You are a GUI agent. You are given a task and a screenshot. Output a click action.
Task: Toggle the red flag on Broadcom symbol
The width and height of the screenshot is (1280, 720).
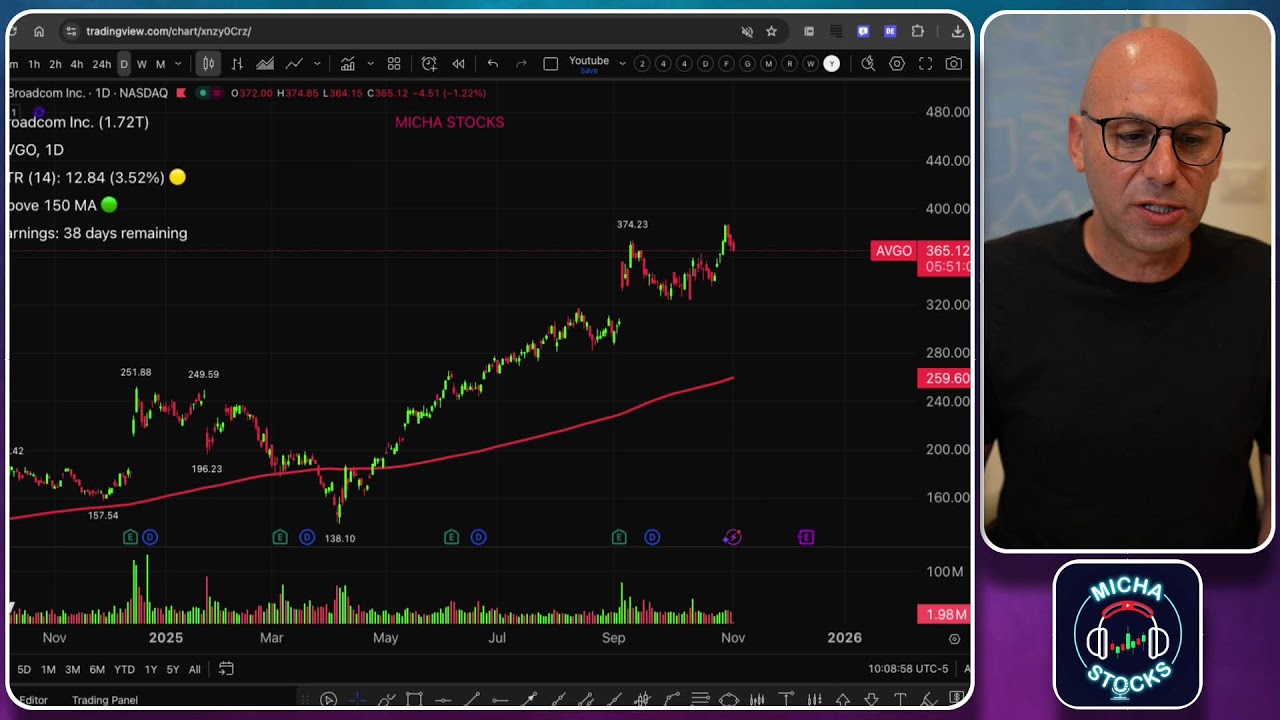(x=181, y=93)
